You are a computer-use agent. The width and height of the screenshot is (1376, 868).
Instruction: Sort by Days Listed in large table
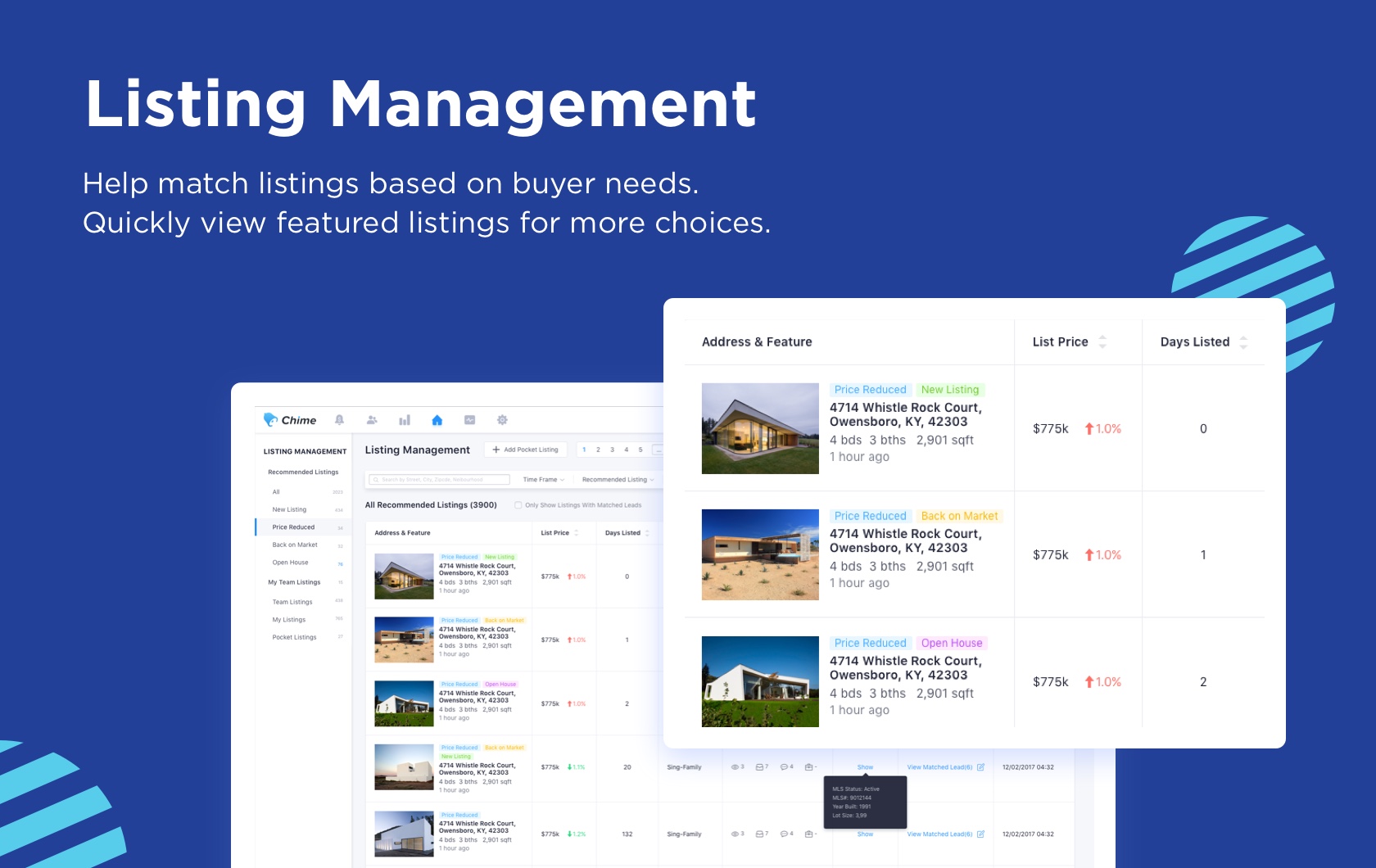click(1243, 342)
